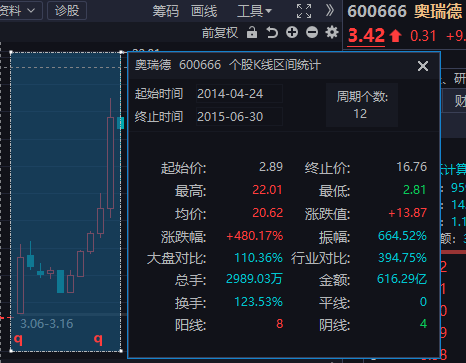
Task: Click the 平线 count 0
Action: coord(423,302)
